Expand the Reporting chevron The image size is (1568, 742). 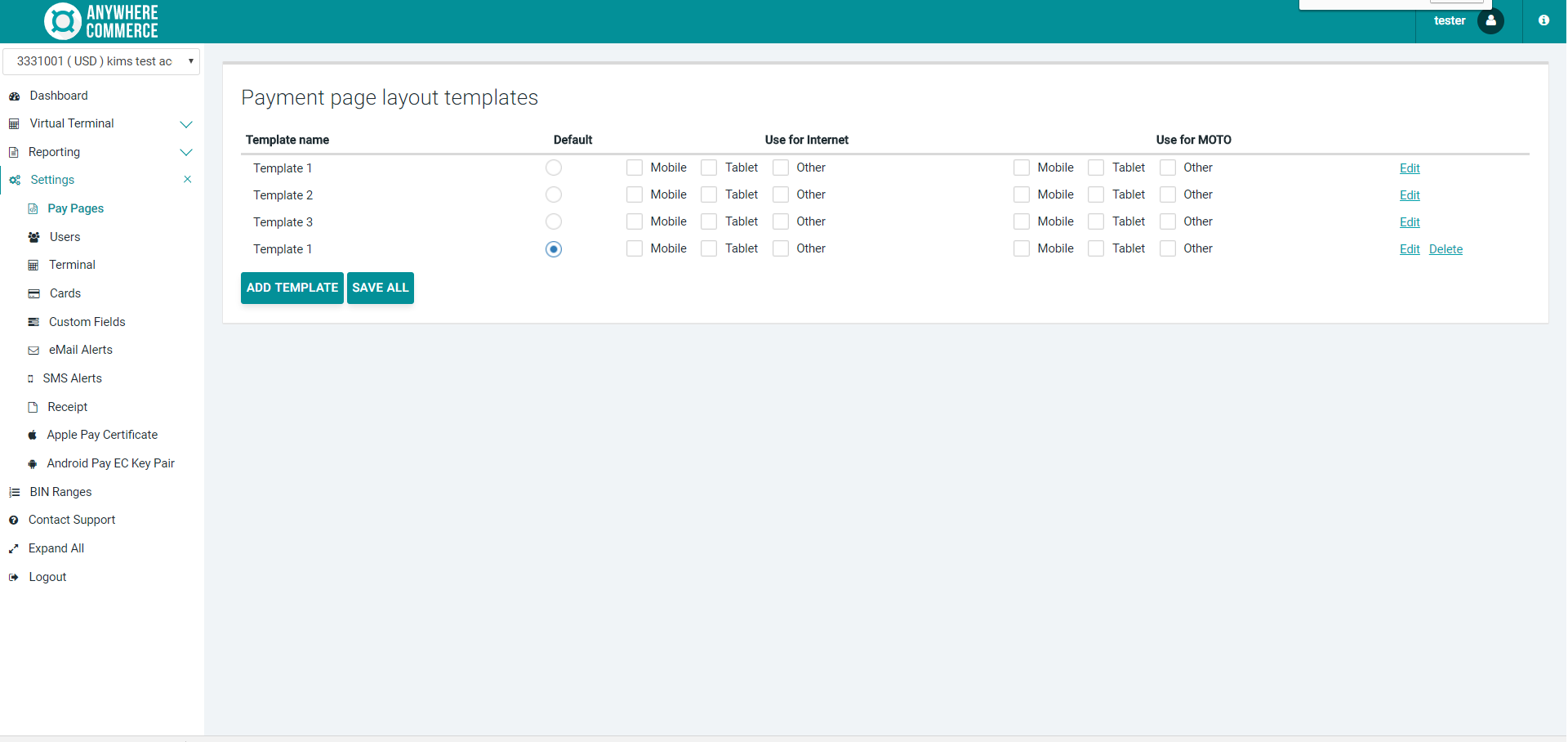coord(186,153)
